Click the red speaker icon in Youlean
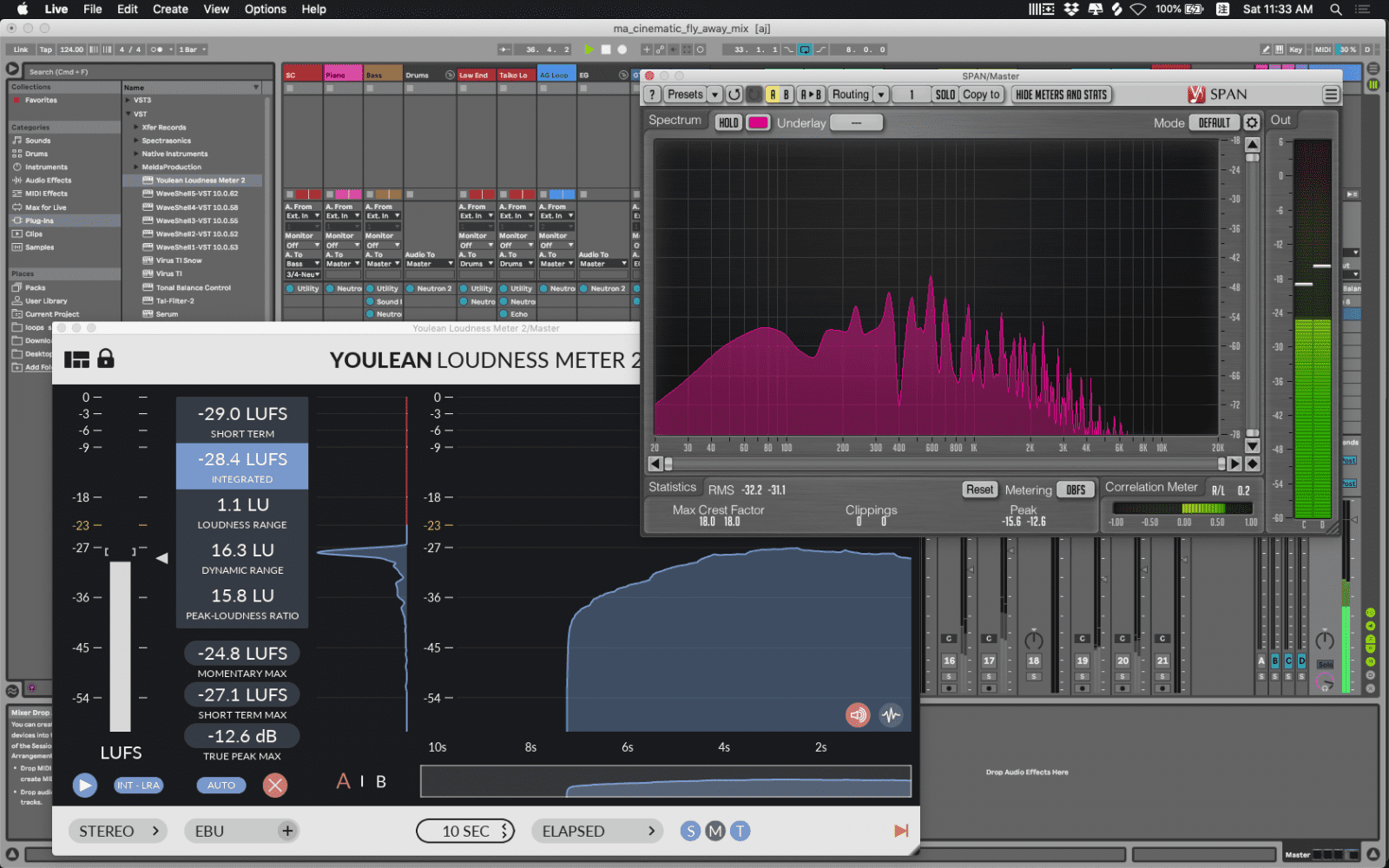The image size is (1389, 868). tap(858, 715)
